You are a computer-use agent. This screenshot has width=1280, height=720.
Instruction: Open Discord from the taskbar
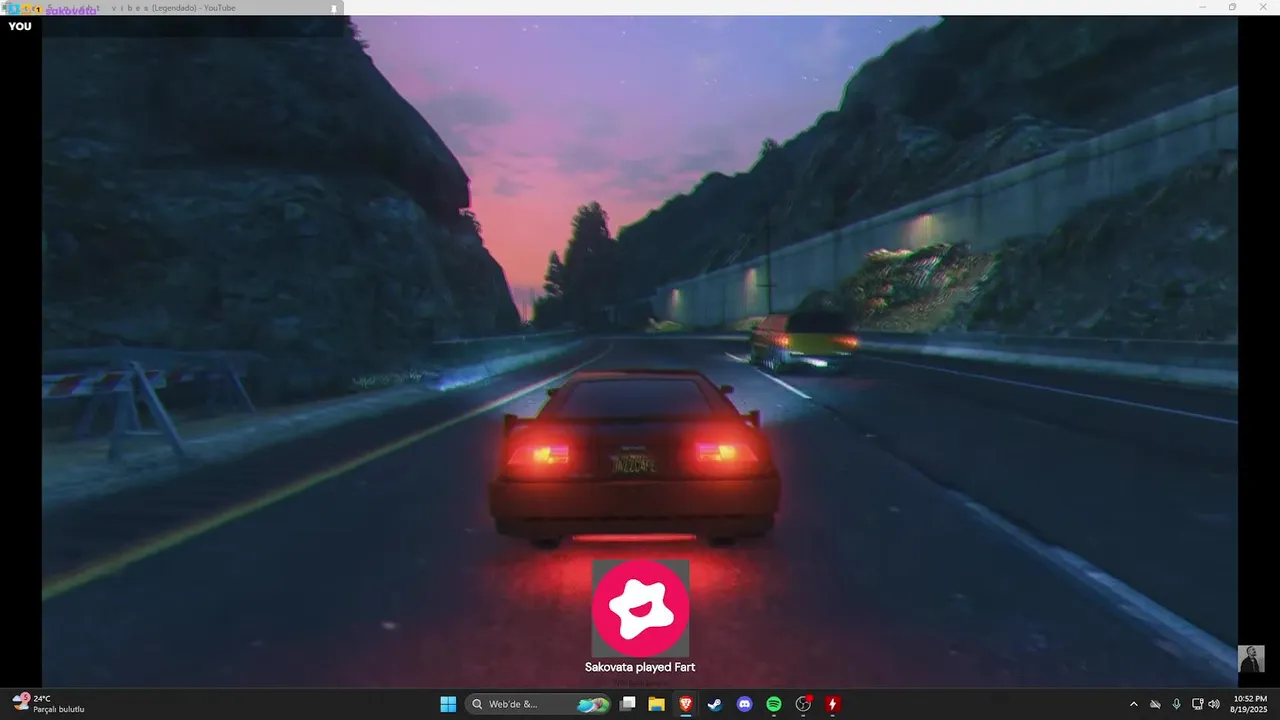pyautogui.click(x=744, y=704)
